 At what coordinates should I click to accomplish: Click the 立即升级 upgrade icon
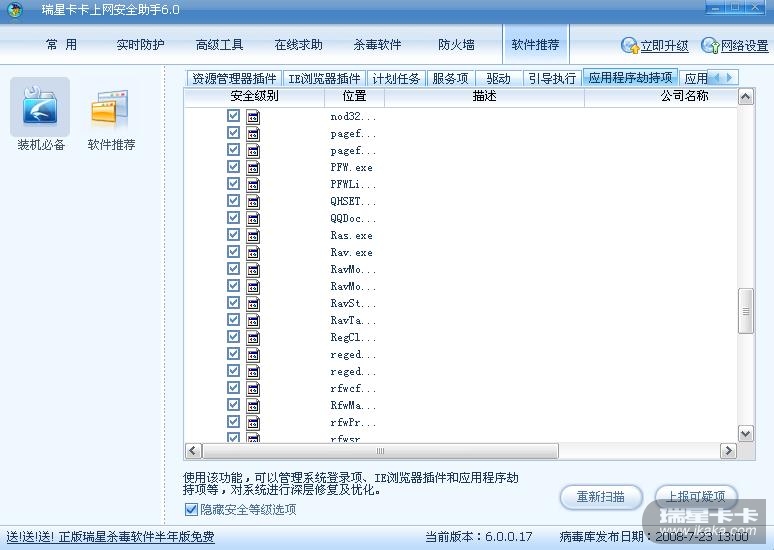coord(631,46)
